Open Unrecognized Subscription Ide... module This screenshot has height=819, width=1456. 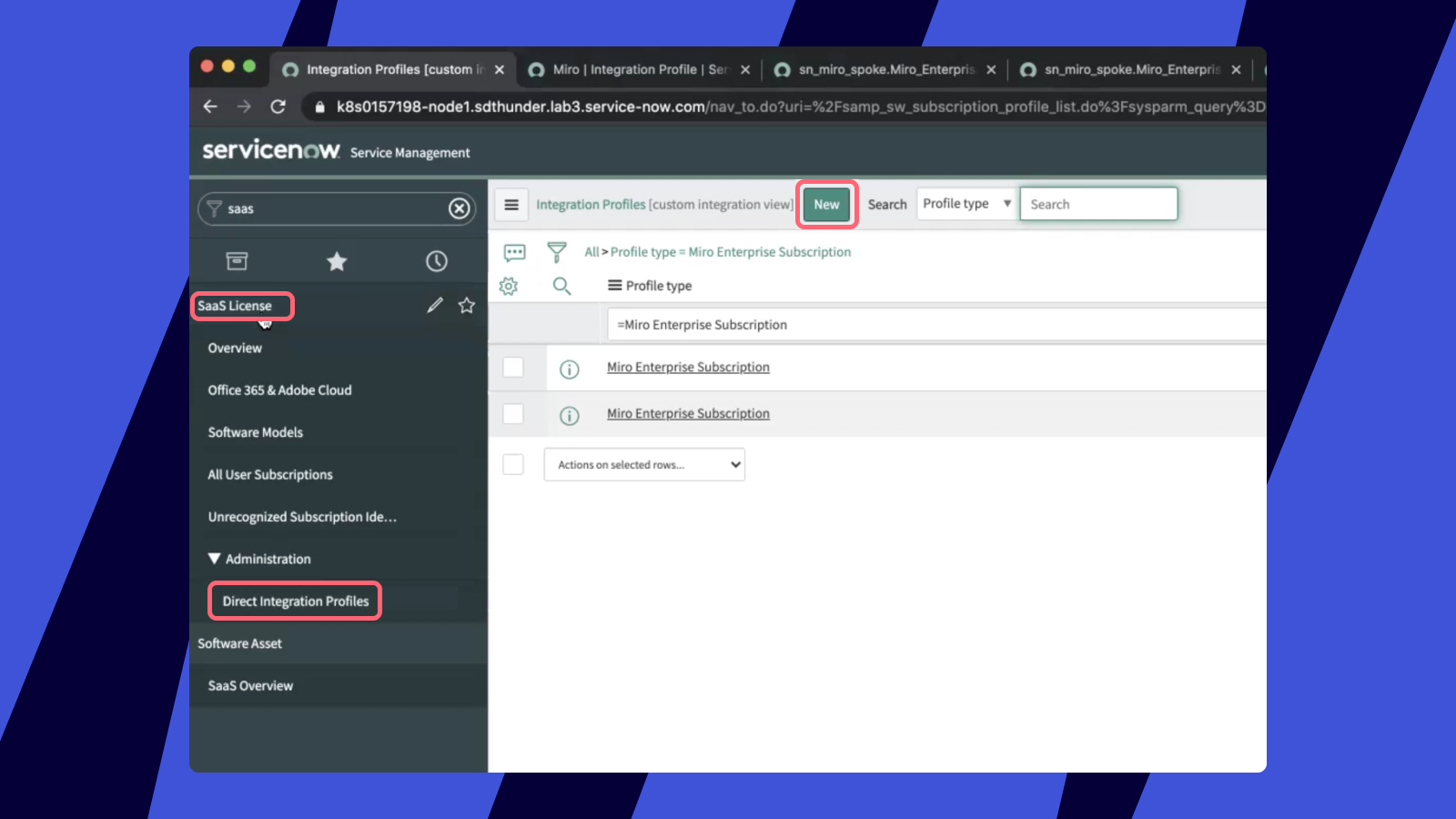point(302,517)
